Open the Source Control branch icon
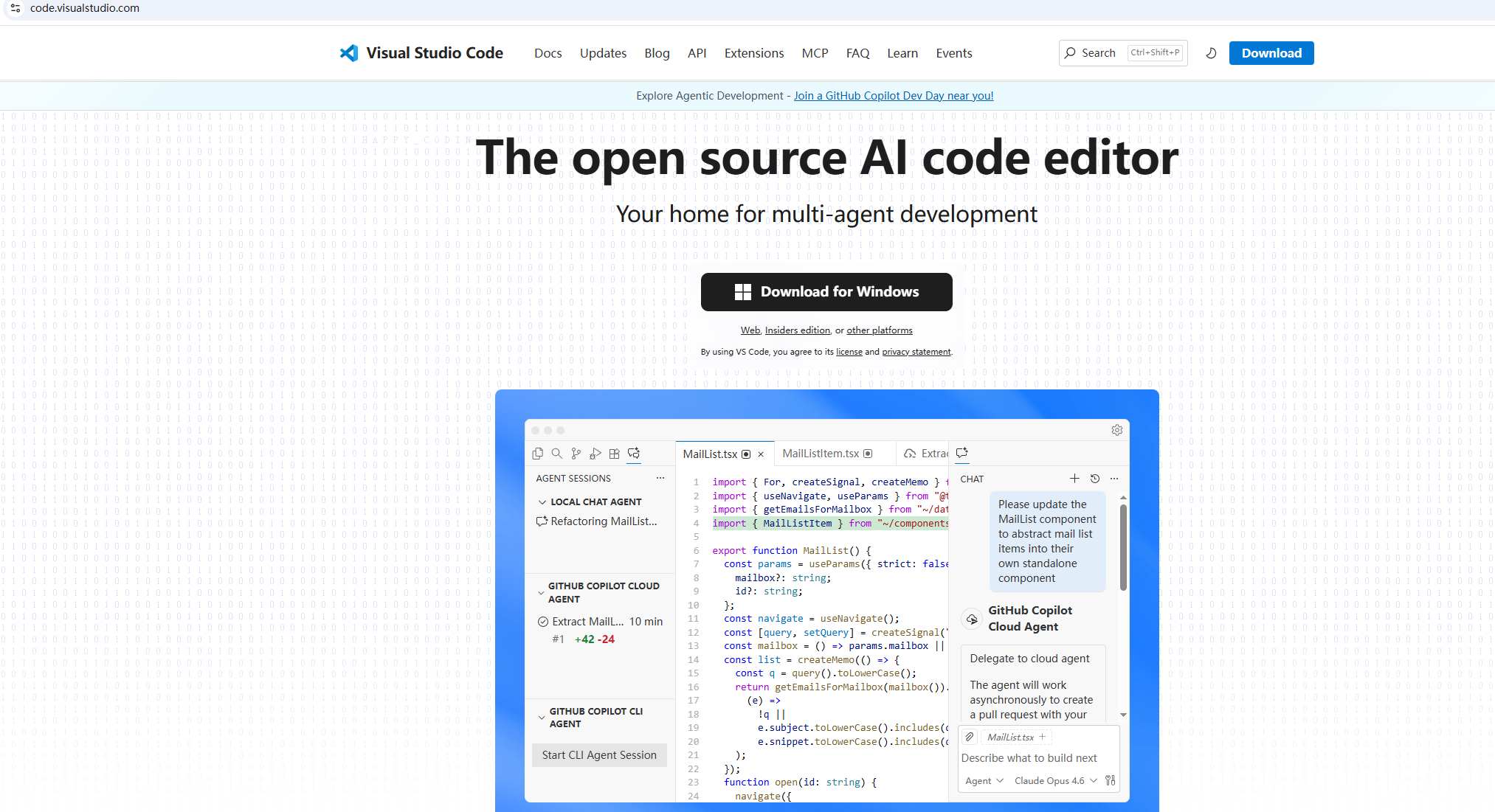The image size is (1495, 812). click(x=576, y=454)
